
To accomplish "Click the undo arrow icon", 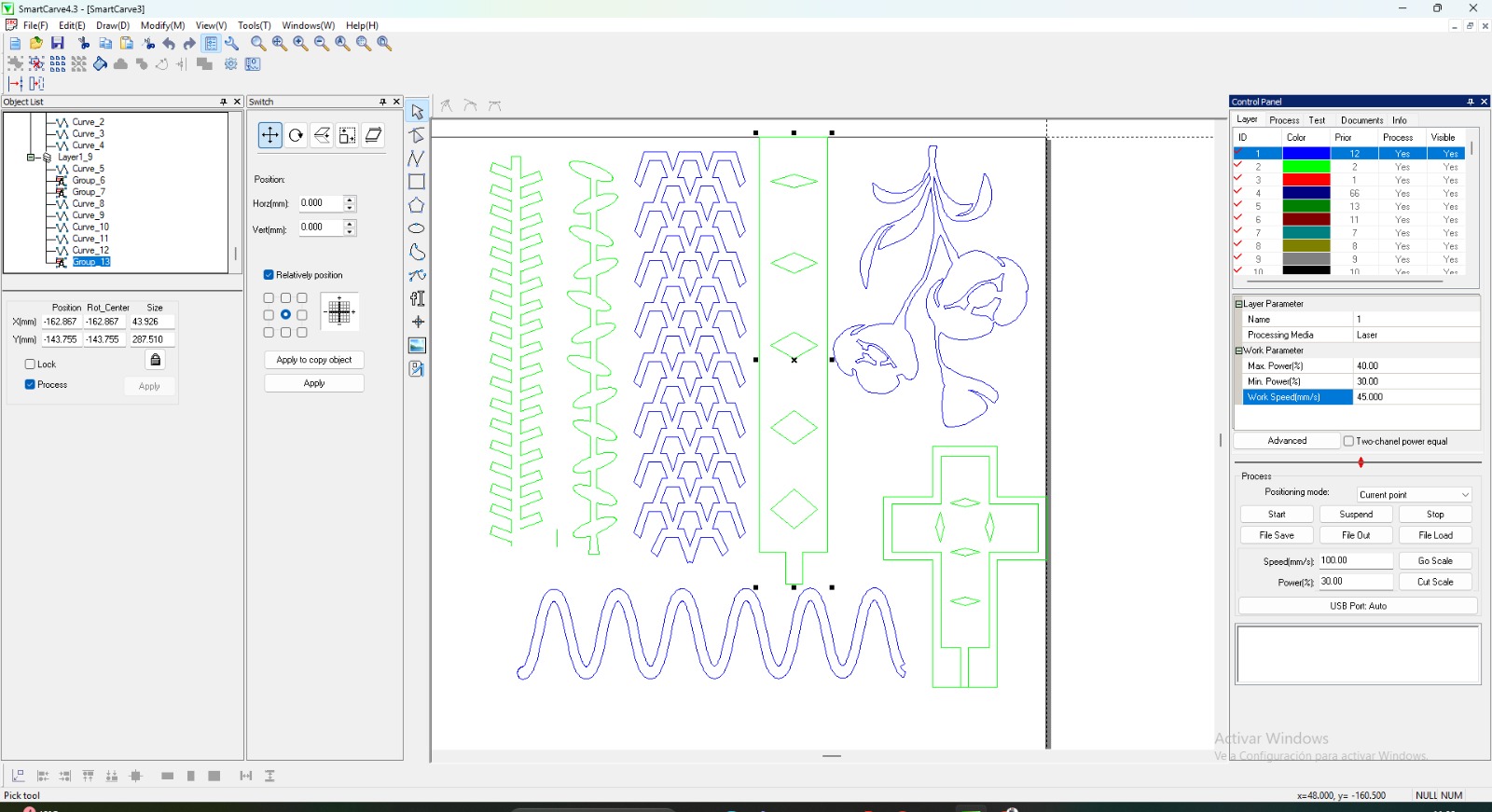I will [169, 44].
